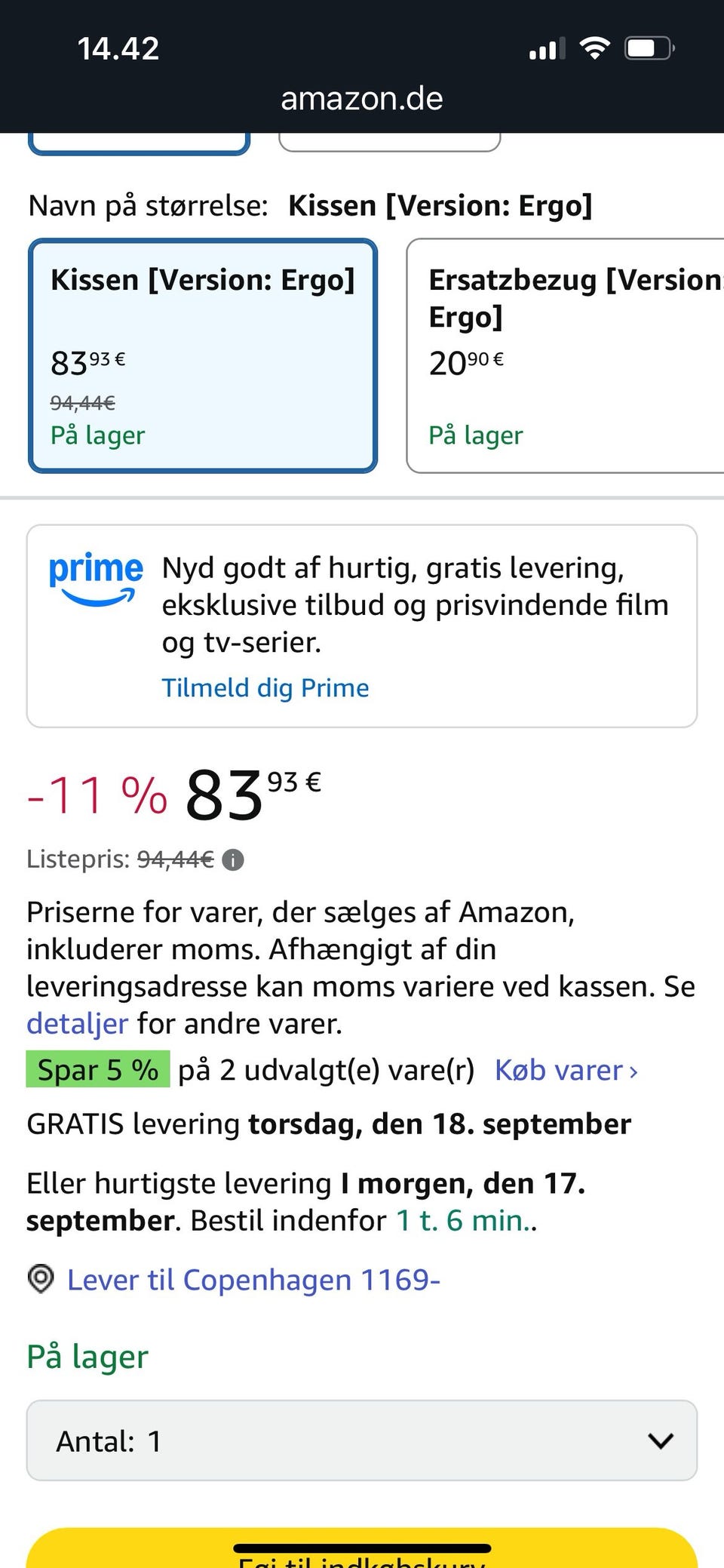Tap the Prime logo
The image size is (724, 1568).
[95, 577]
